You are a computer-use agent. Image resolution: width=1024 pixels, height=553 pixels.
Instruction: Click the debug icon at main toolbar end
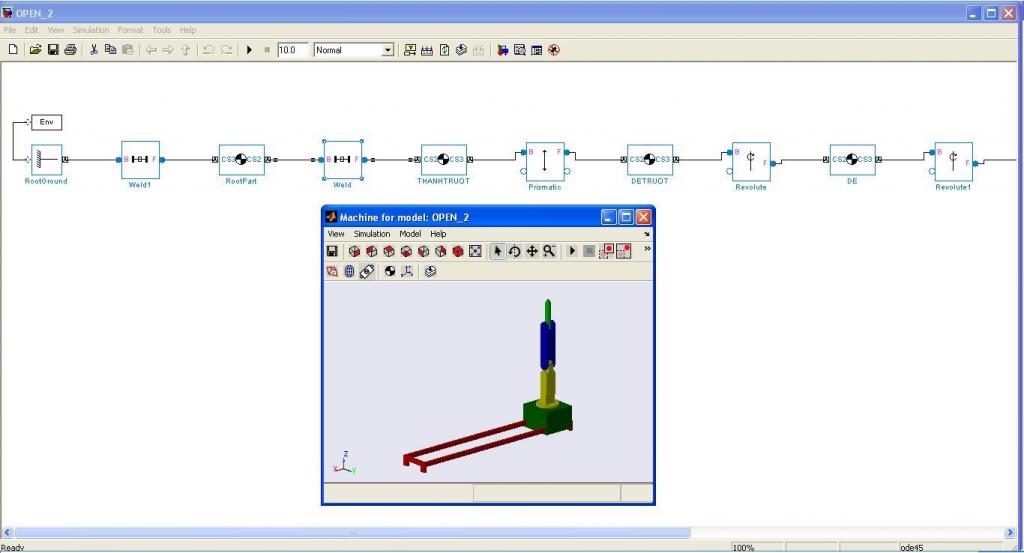click(x=554, y=50)
